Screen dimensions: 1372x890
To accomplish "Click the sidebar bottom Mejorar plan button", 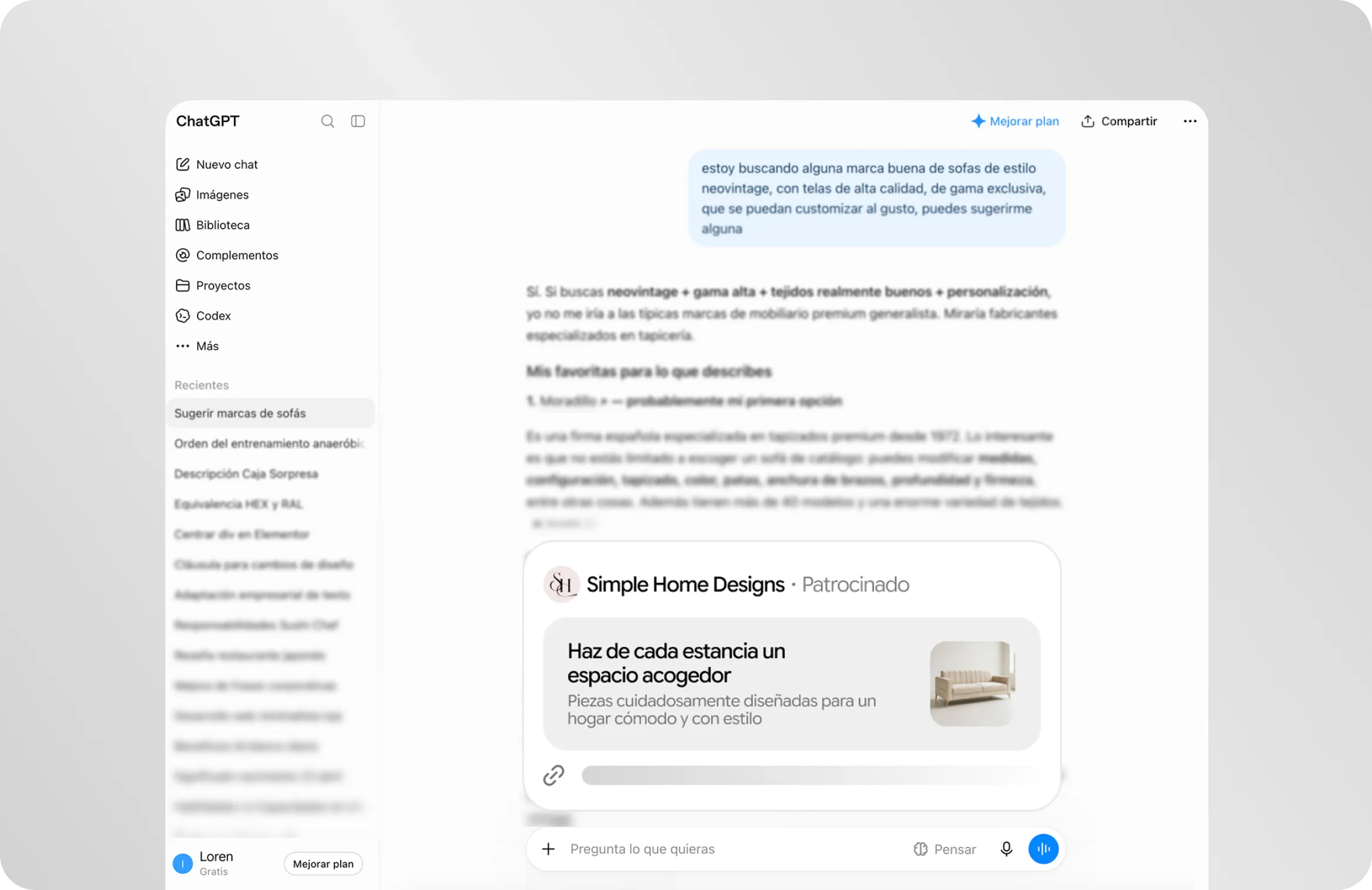I will click(323, 864).
